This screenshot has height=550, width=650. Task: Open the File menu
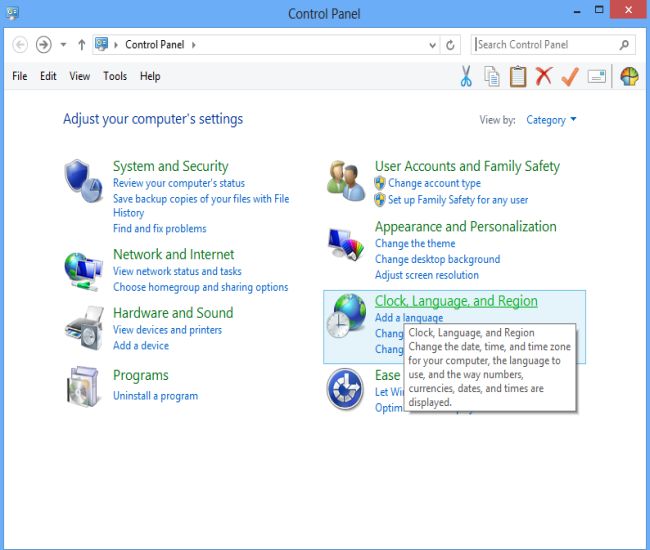point(19,76)
